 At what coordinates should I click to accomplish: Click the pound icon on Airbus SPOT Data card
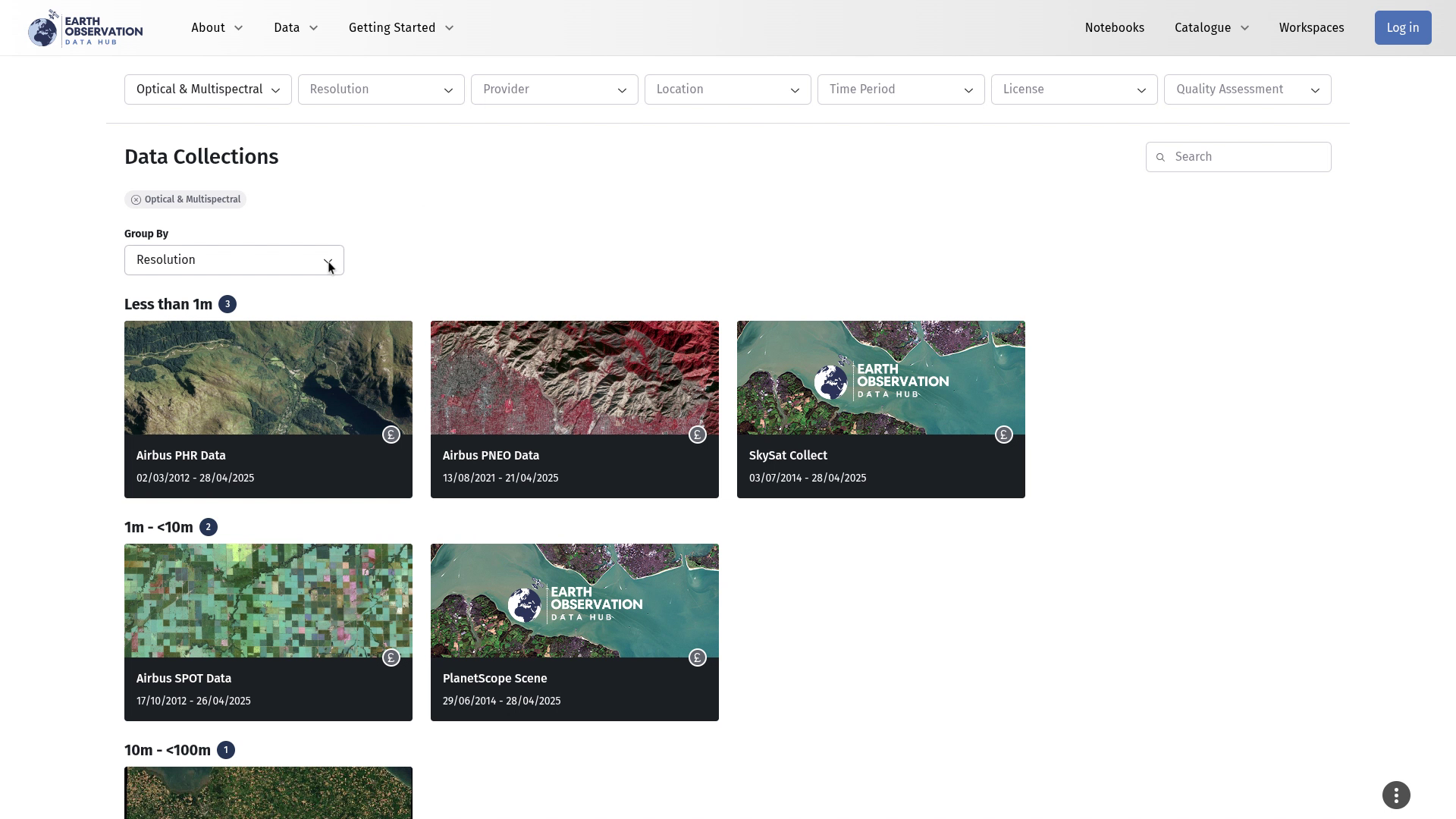click(x=391, y=657)
